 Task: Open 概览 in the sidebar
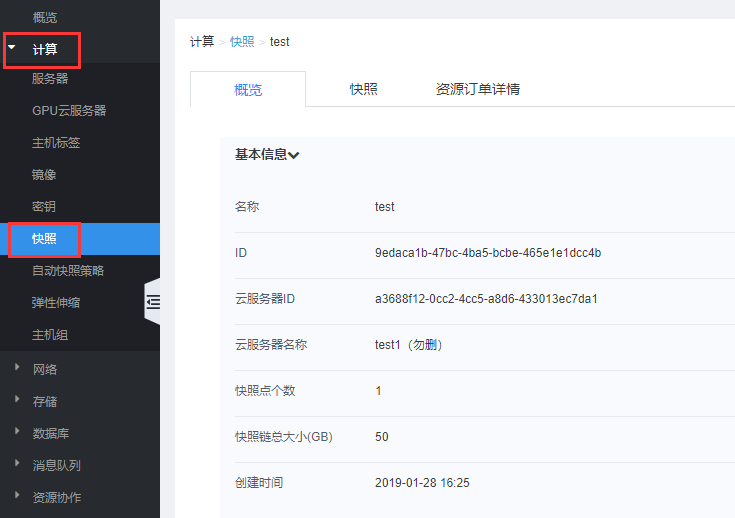[45, 18]
